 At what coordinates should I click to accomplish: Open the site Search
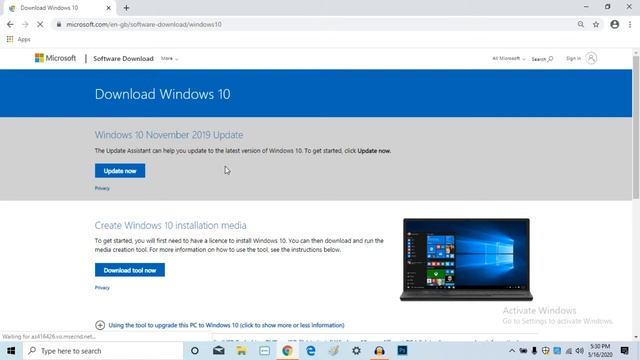click(542, 59)
